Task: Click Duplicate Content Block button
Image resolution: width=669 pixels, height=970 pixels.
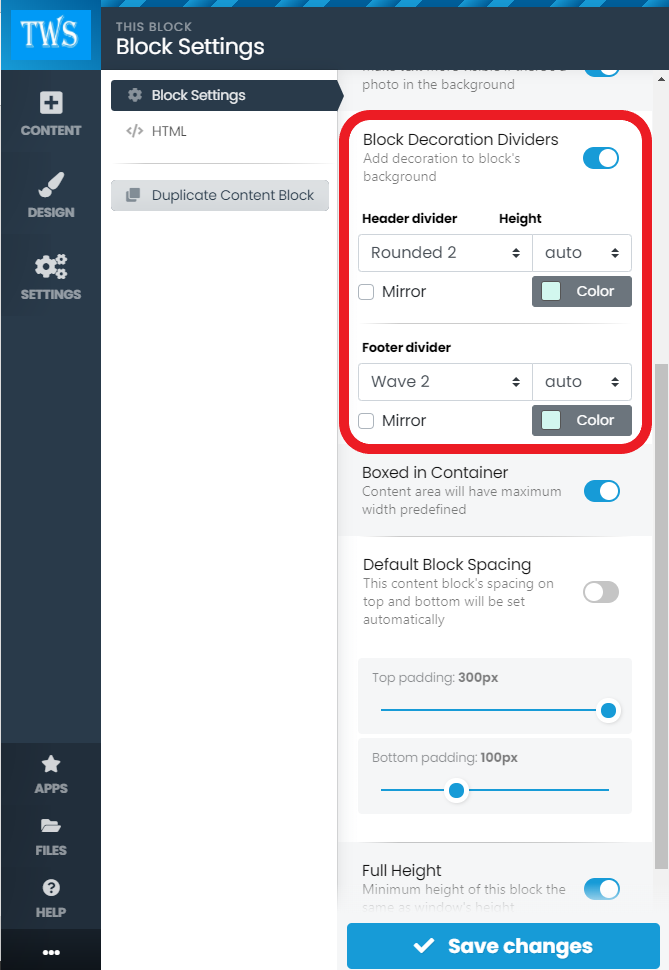Action: pos(220,195)
